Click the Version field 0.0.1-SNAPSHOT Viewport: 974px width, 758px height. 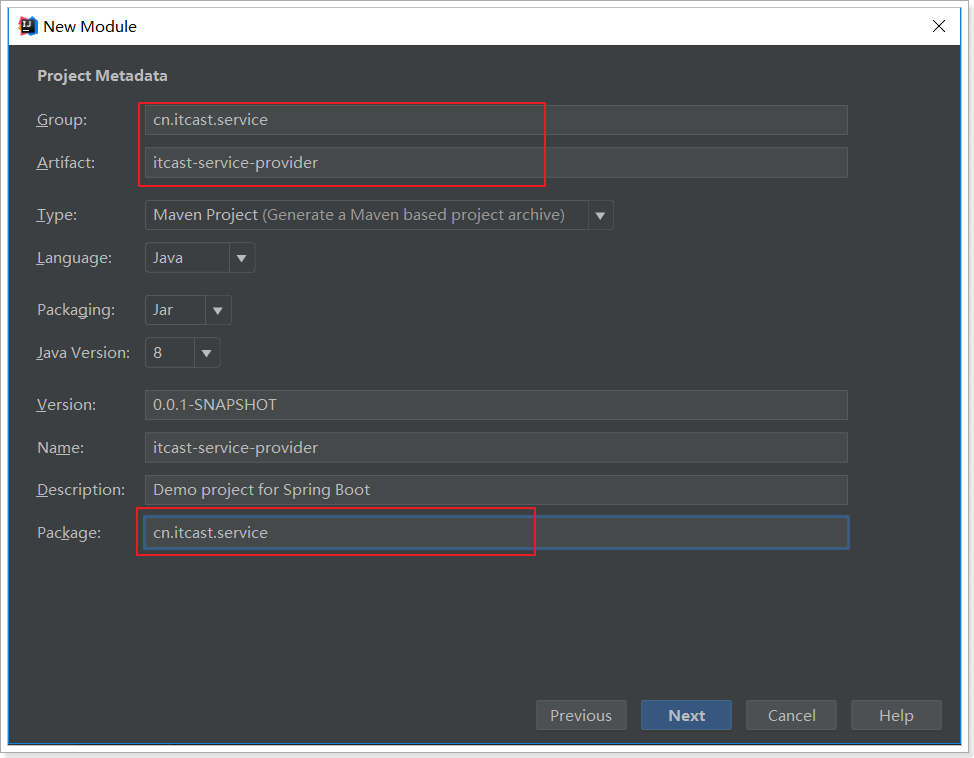click(496, 405)
